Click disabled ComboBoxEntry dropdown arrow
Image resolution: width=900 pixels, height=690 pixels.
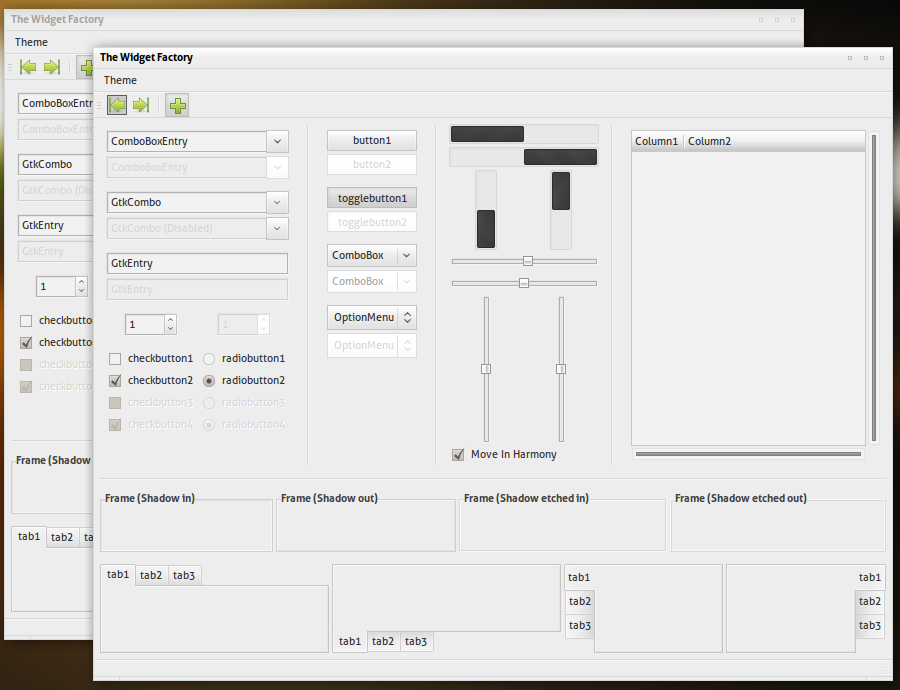(x=277, y=168)
